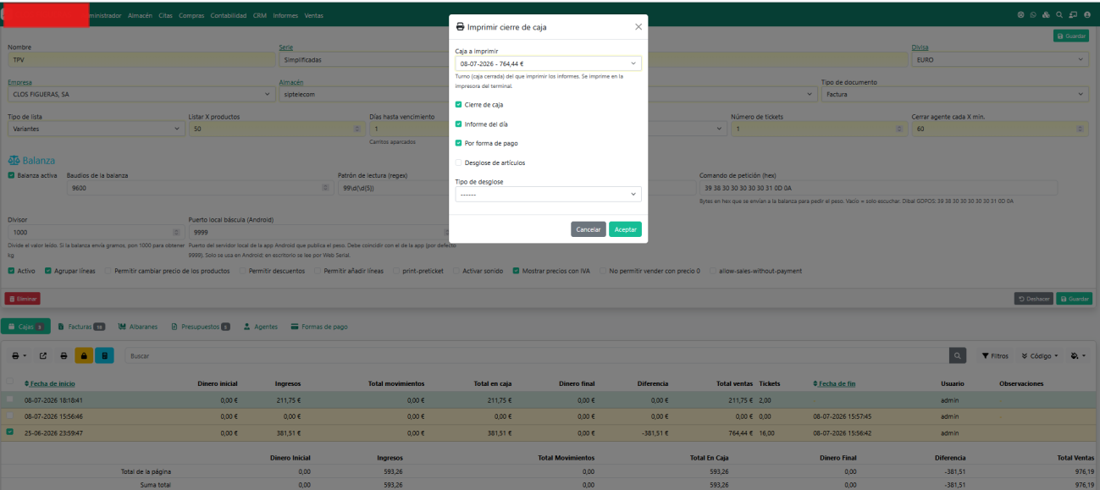Open the Filtros button

[x=995, y=356]
